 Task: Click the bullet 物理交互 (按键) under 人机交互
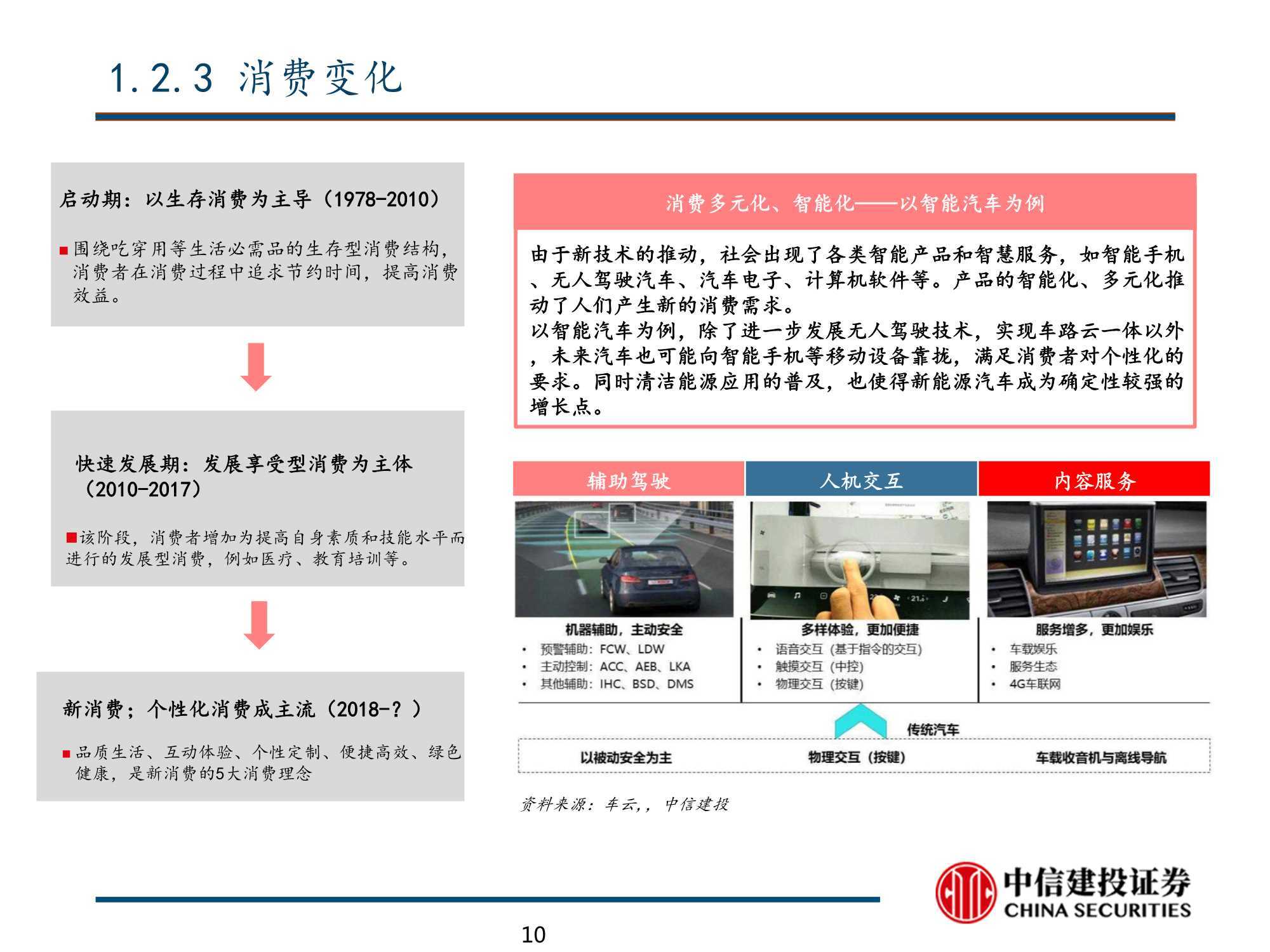tap(819, 684)
